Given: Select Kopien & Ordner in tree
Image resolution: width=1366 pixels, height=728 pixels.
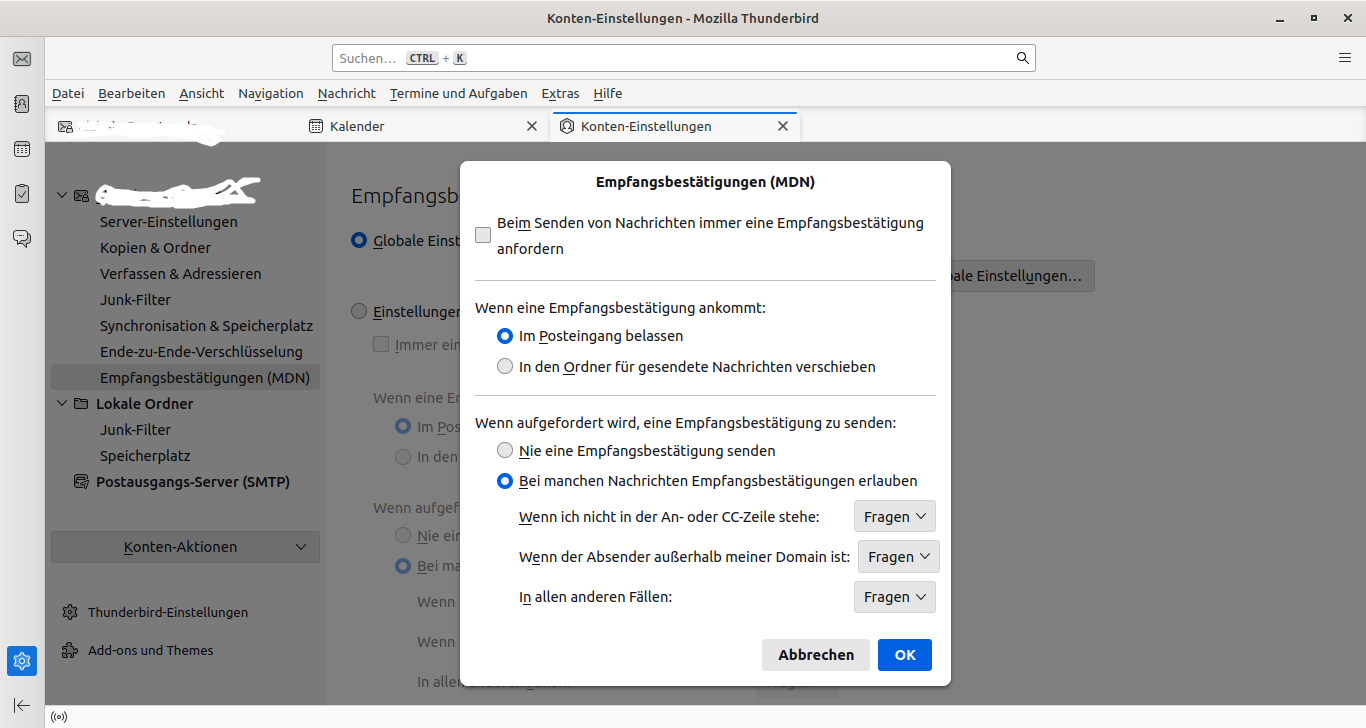Looking at the screenshot, I should 156,248.
